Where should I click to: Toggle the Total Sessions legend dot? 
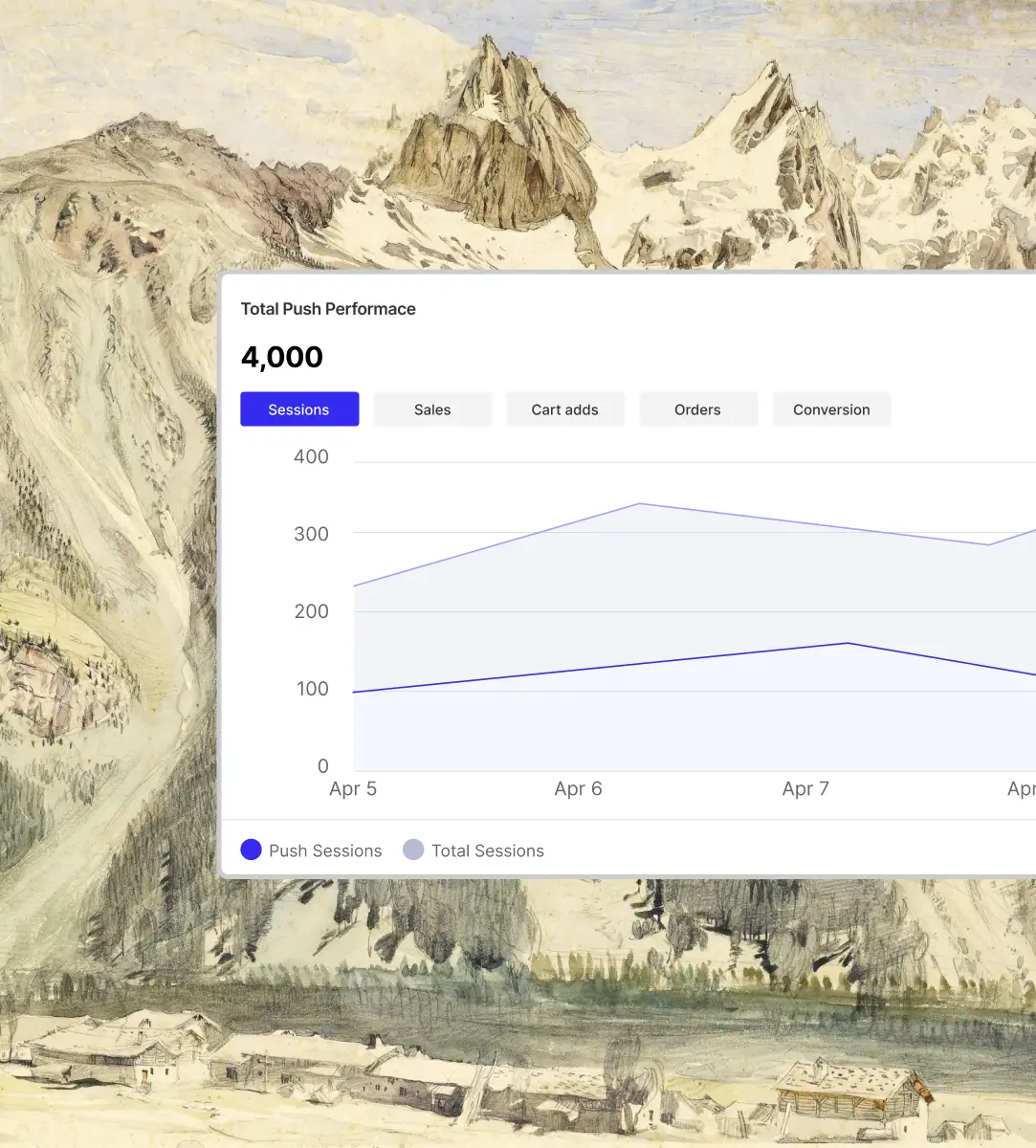point(413,850)
